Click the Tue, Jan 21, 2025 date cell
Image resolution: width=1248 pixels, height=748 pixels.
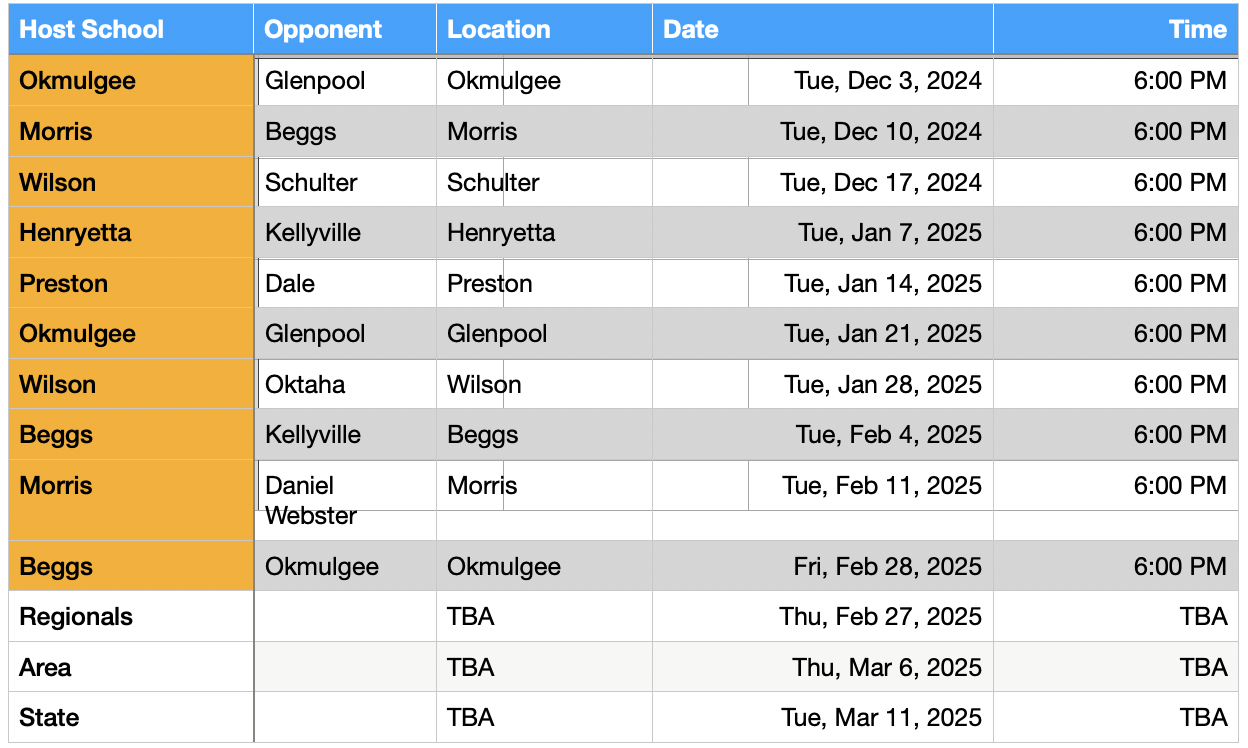pyautogui.click(x=823, y=333)
